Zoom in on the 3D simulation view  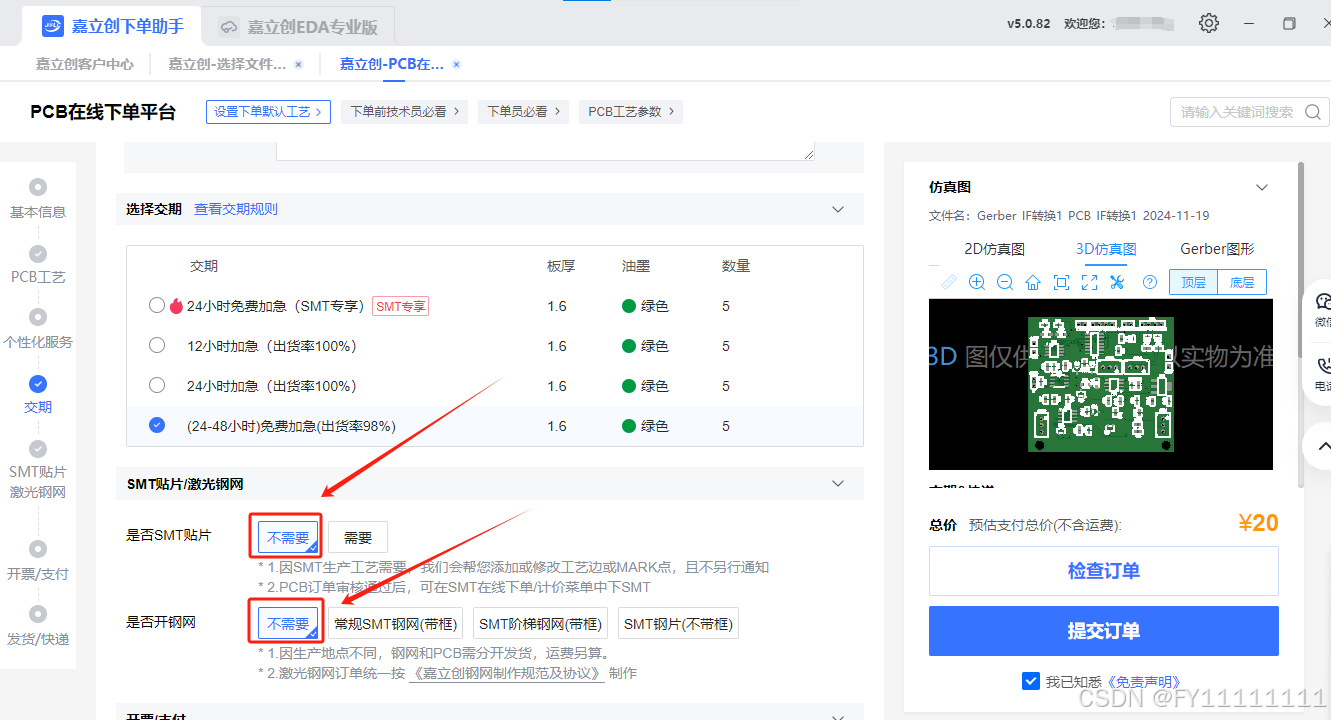977,282
